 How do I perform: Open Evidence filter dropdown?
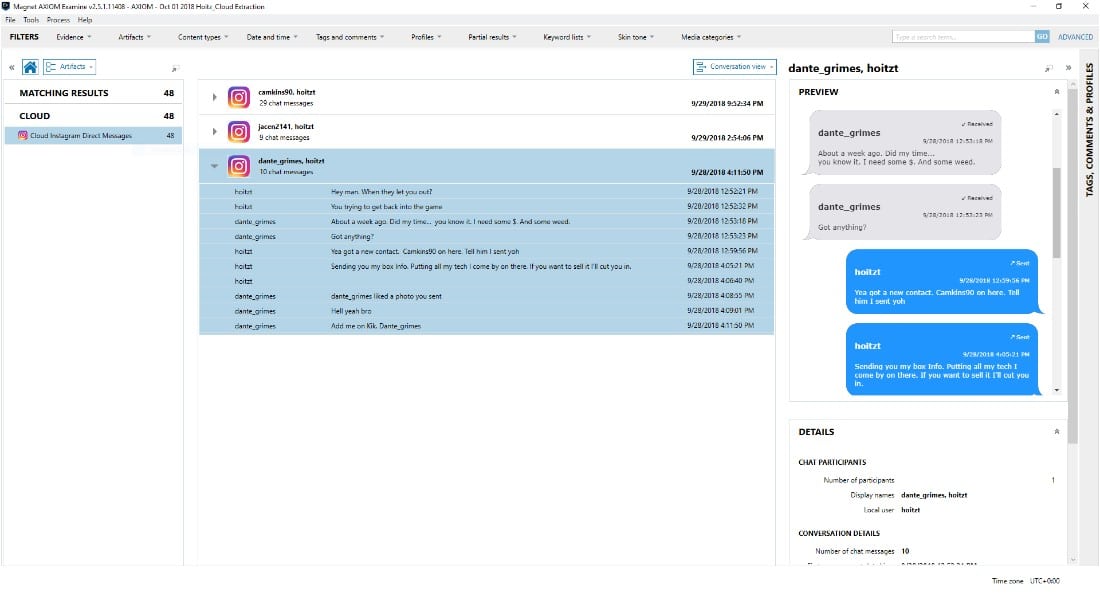coord(74,37)
